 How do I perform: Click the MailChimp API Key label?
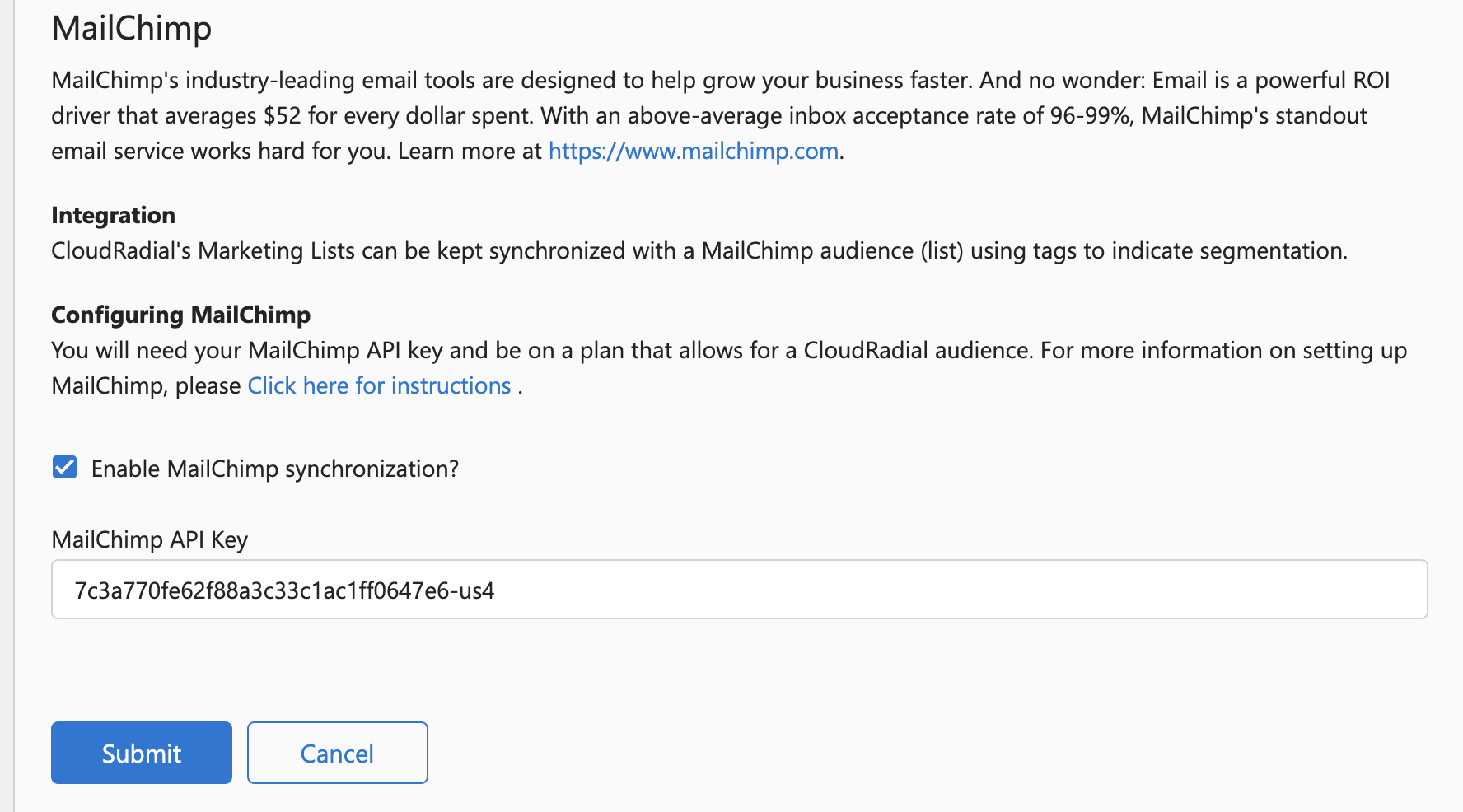pos(150,540)
